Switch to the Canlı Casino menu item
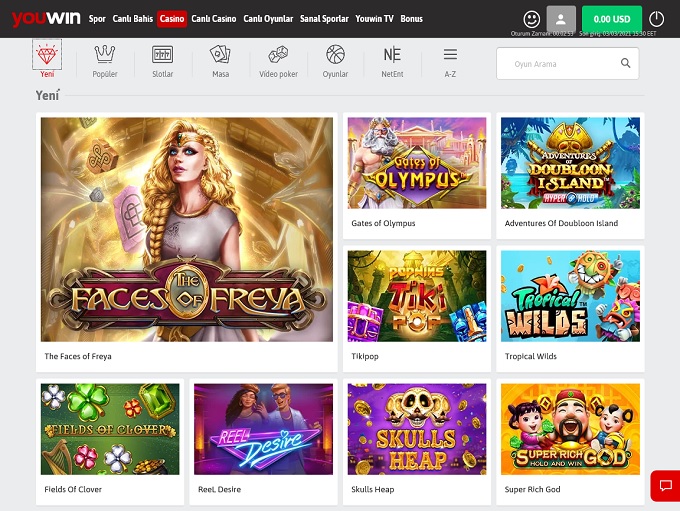 [x=214, y=19]
